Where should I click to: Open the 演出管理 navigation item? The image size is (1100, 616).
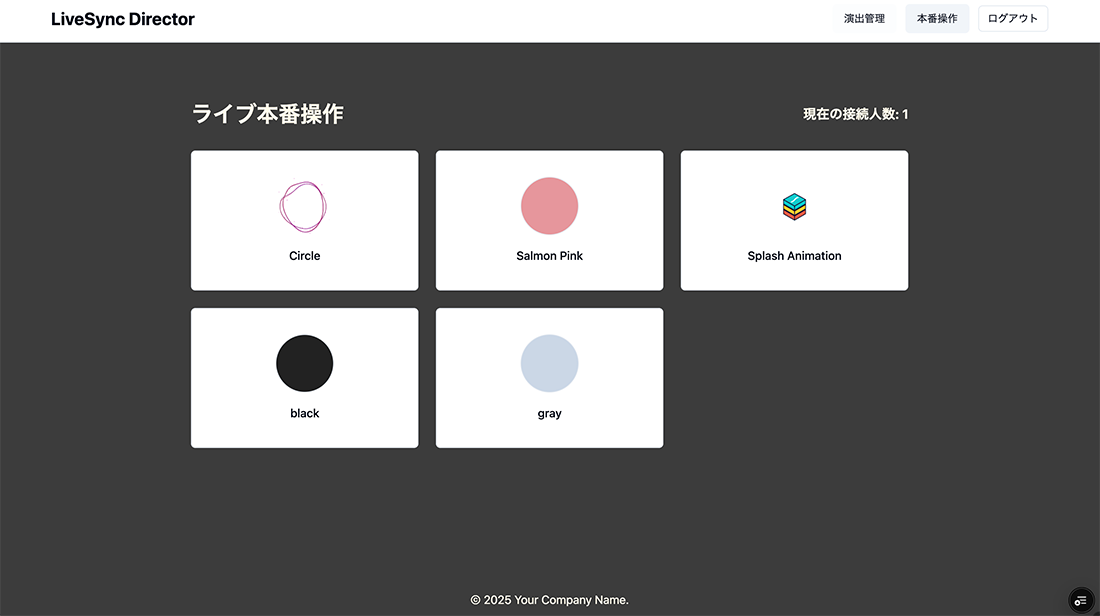[x=864, y=19]
